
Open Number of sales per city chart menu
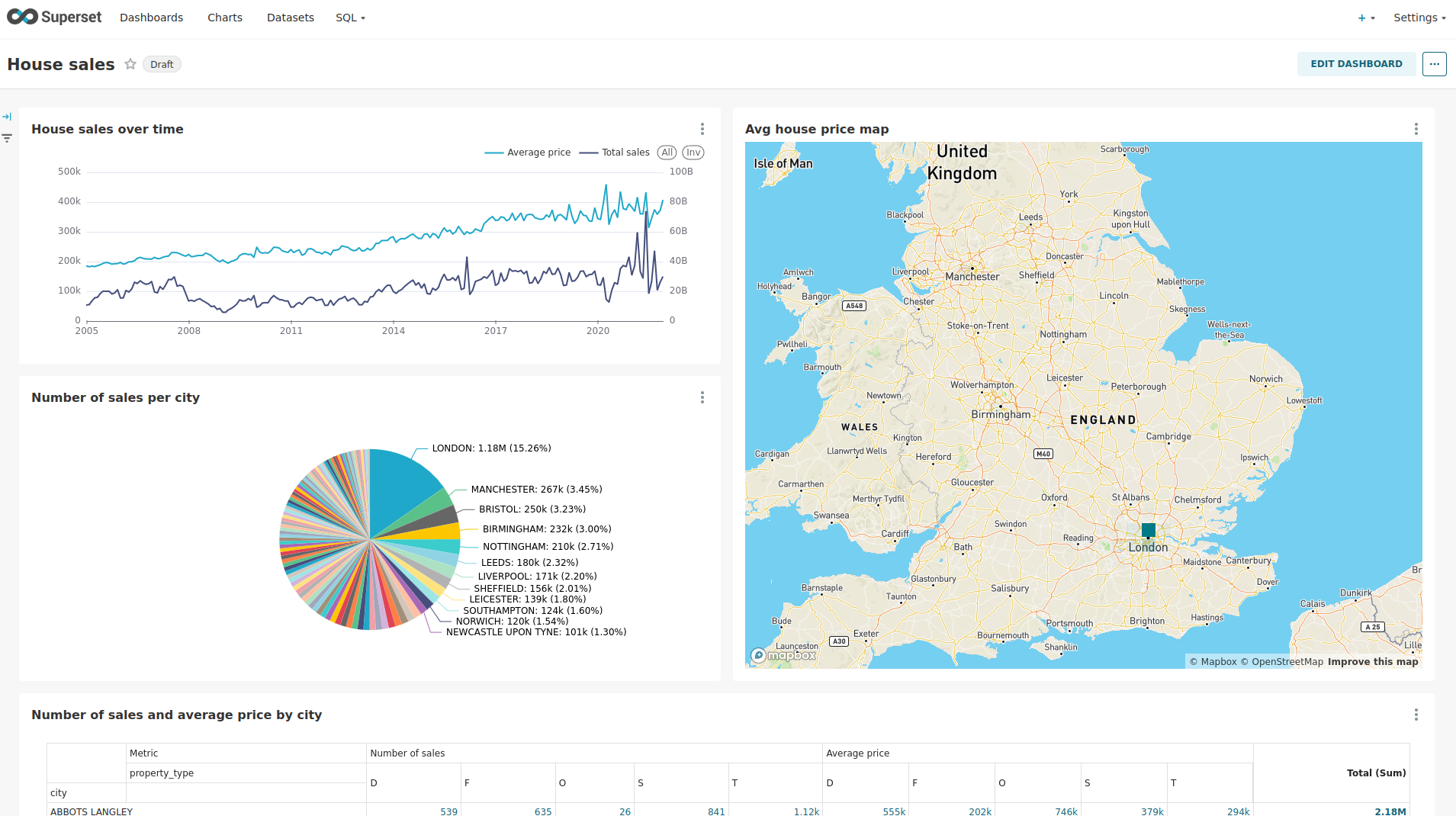point(702,398)
